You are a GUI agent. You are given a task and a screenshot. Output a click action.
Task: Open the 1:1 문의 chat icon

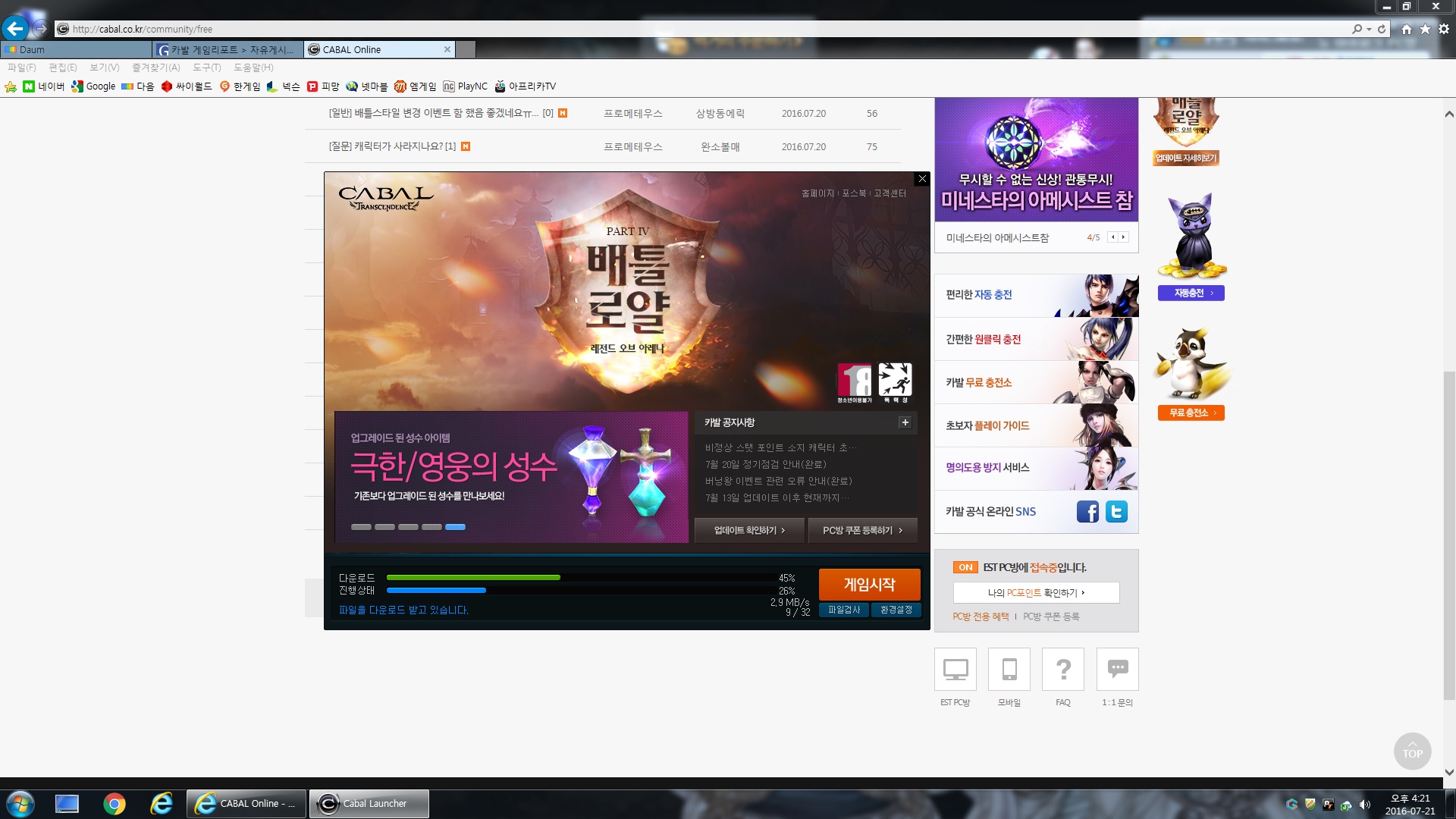1118,669
